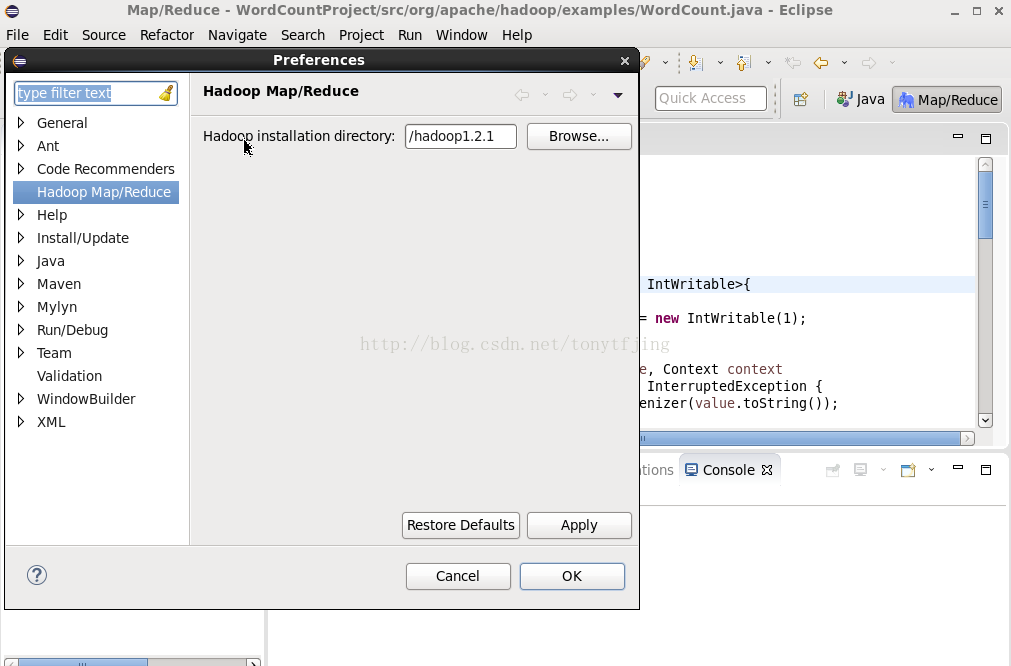Expand the Ant preferences node
The height and width of the screenshot is (666, 1011).
21,146
